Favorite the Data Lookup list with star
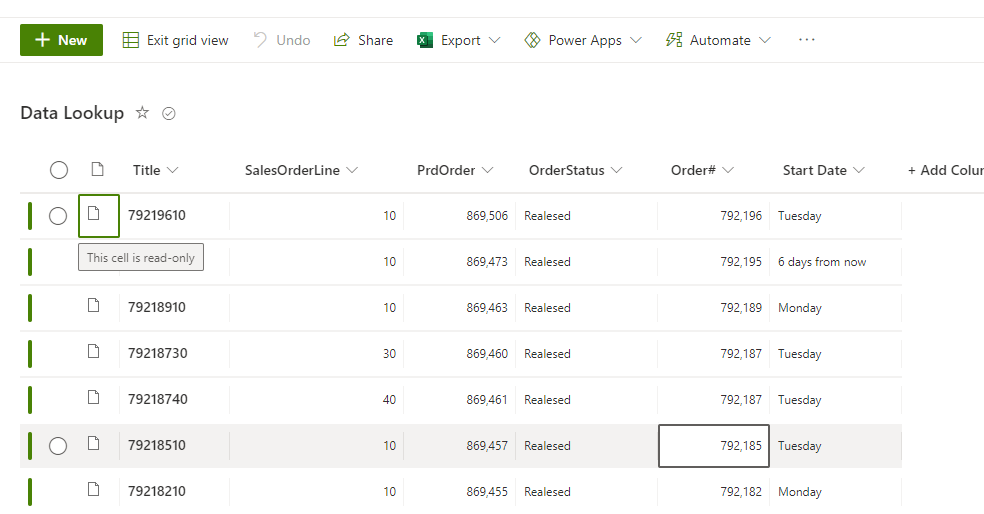984x514 pixels. [x=142, y=112]
